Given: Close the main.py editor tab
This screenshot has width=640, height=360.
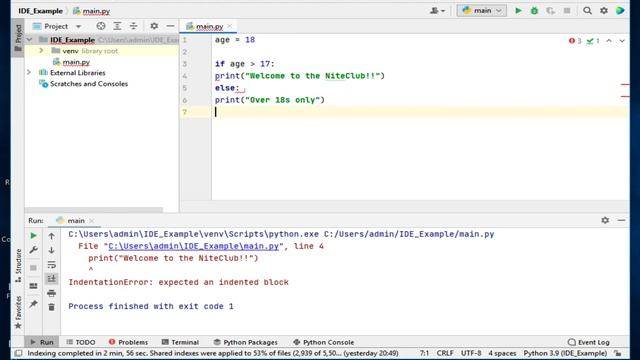Looking at the screenshot, I should [x=229, y=26].
